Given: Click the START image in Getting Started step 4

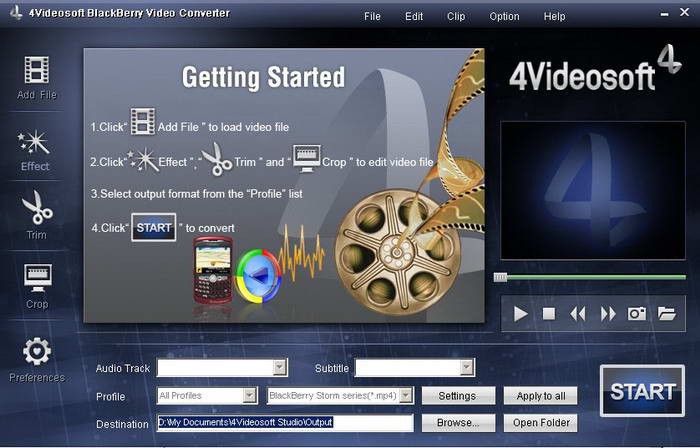Looking at the screenshot, I should [x=154, y=228].
